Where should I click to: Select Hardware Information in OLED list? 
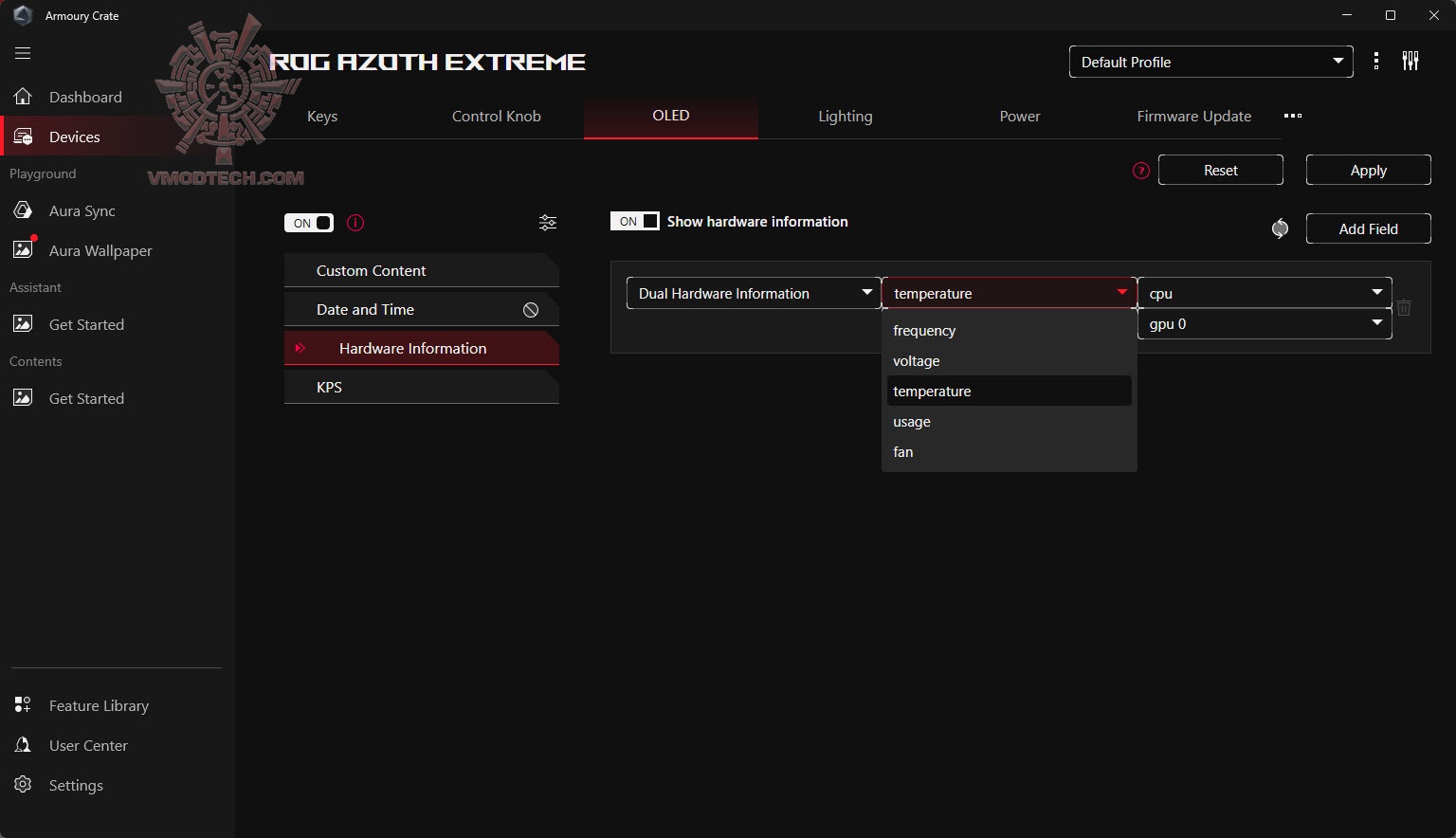click(422, 348)
